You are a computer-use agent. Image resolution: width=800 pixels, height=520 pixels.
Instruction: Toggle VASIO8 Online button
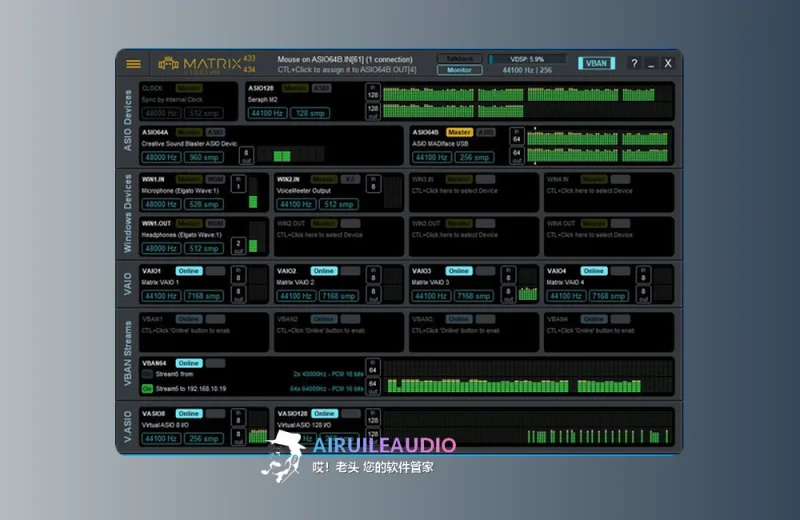(x=189, y=413)
